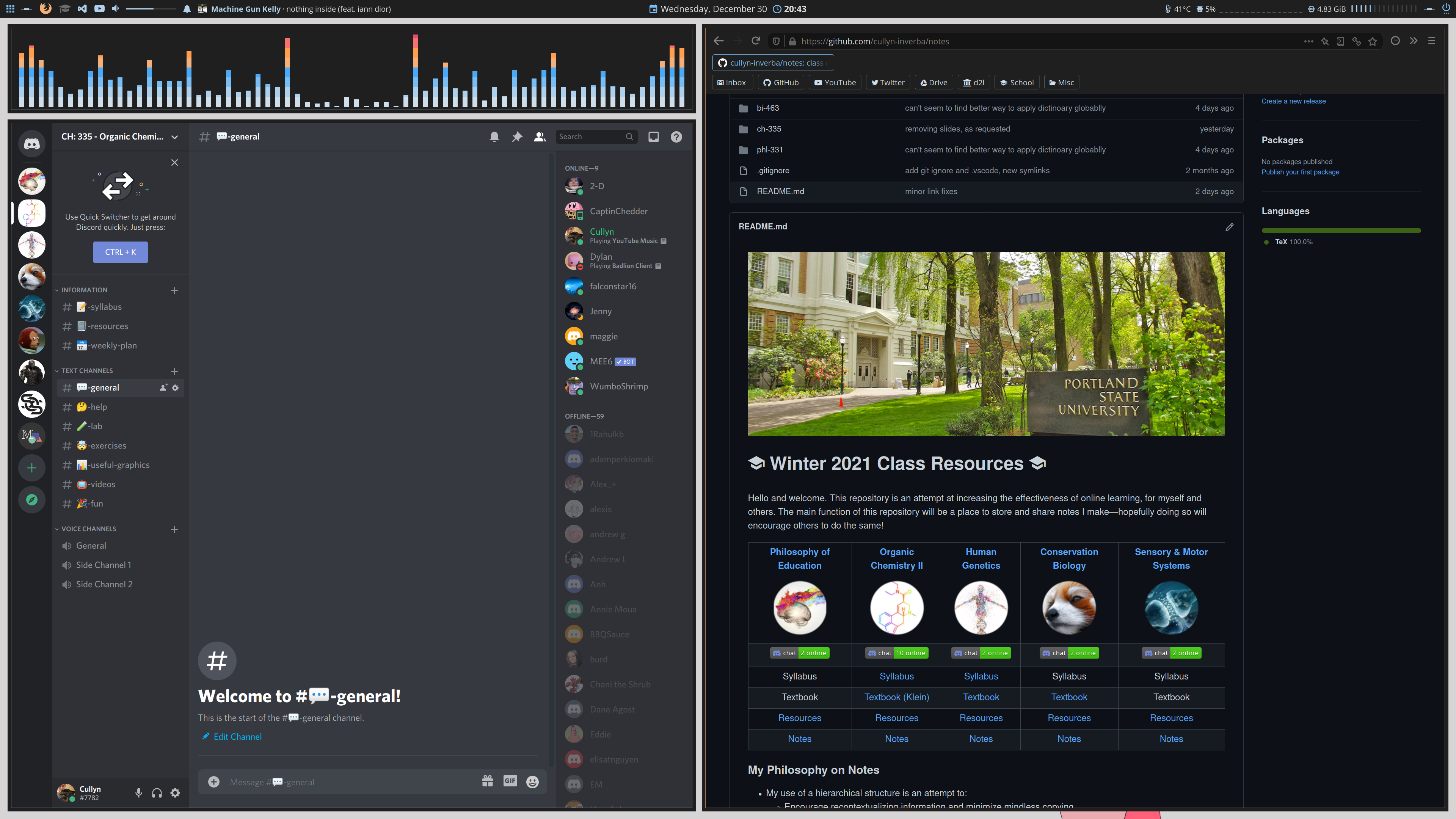Image resolution: width=1456 pixels, height=819 pixels.
Task: Click the Organic Chemistry II Notes link
Action: click(896, 738)
